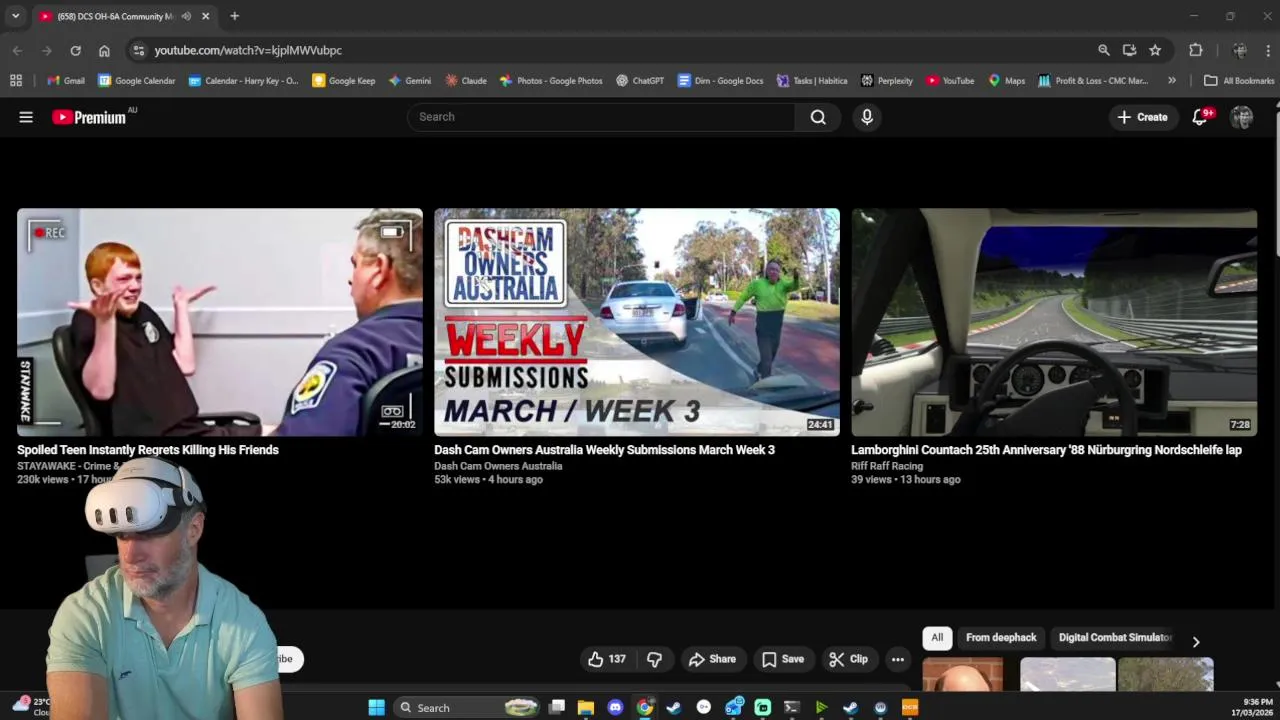1280x720 pixels.
Task: Reload the page with Chrome refresh icon
Action: [75, 50]
